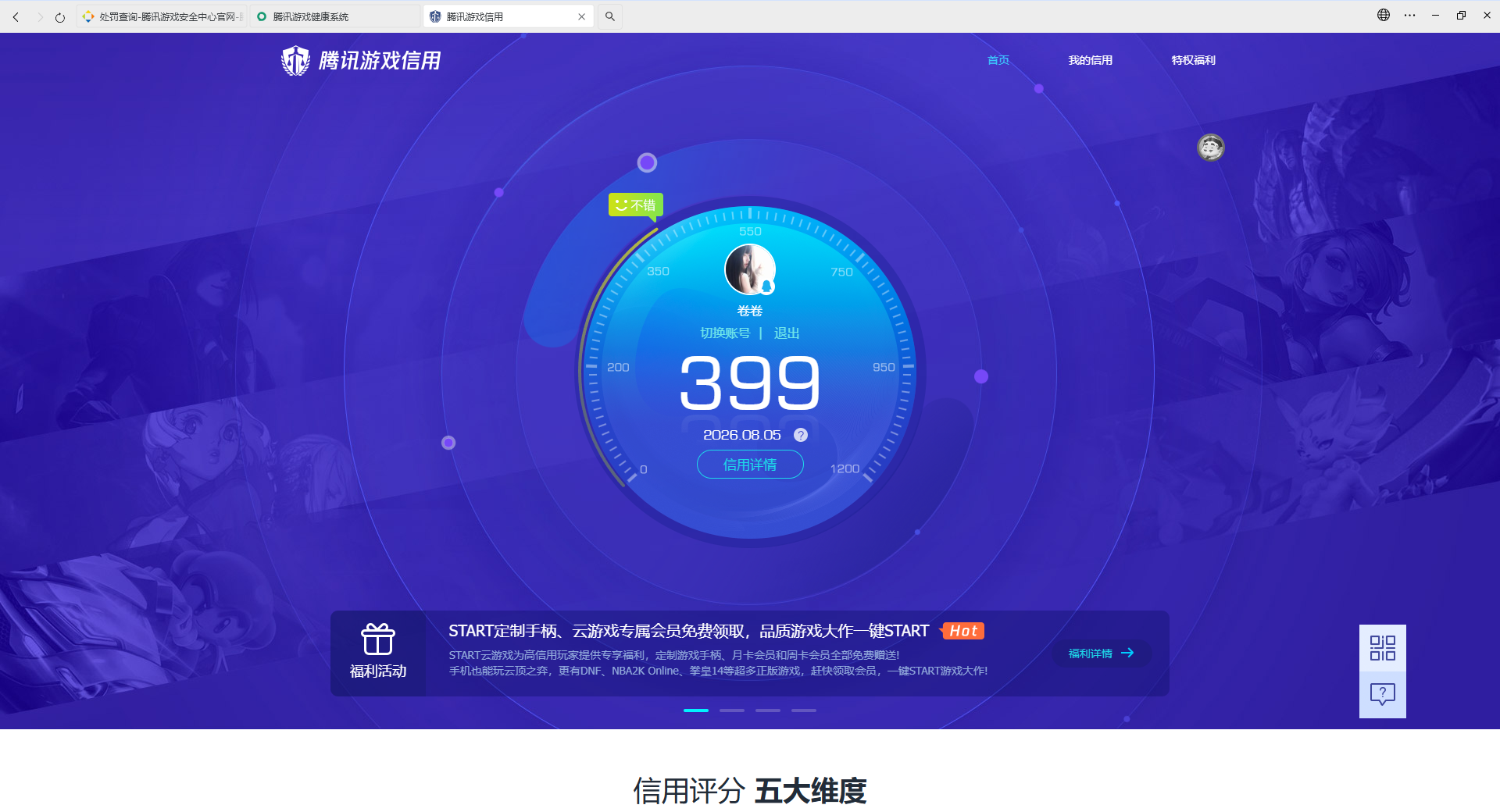The width and height of the screenshot is (1500, 812).
Task: Select the 腾讯游戏信用 browser tab
Action: click(508, 16)
